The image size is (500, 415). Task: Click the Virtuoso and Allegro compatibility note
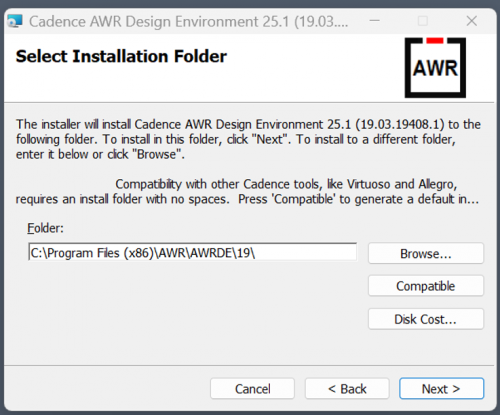(247, 192)
